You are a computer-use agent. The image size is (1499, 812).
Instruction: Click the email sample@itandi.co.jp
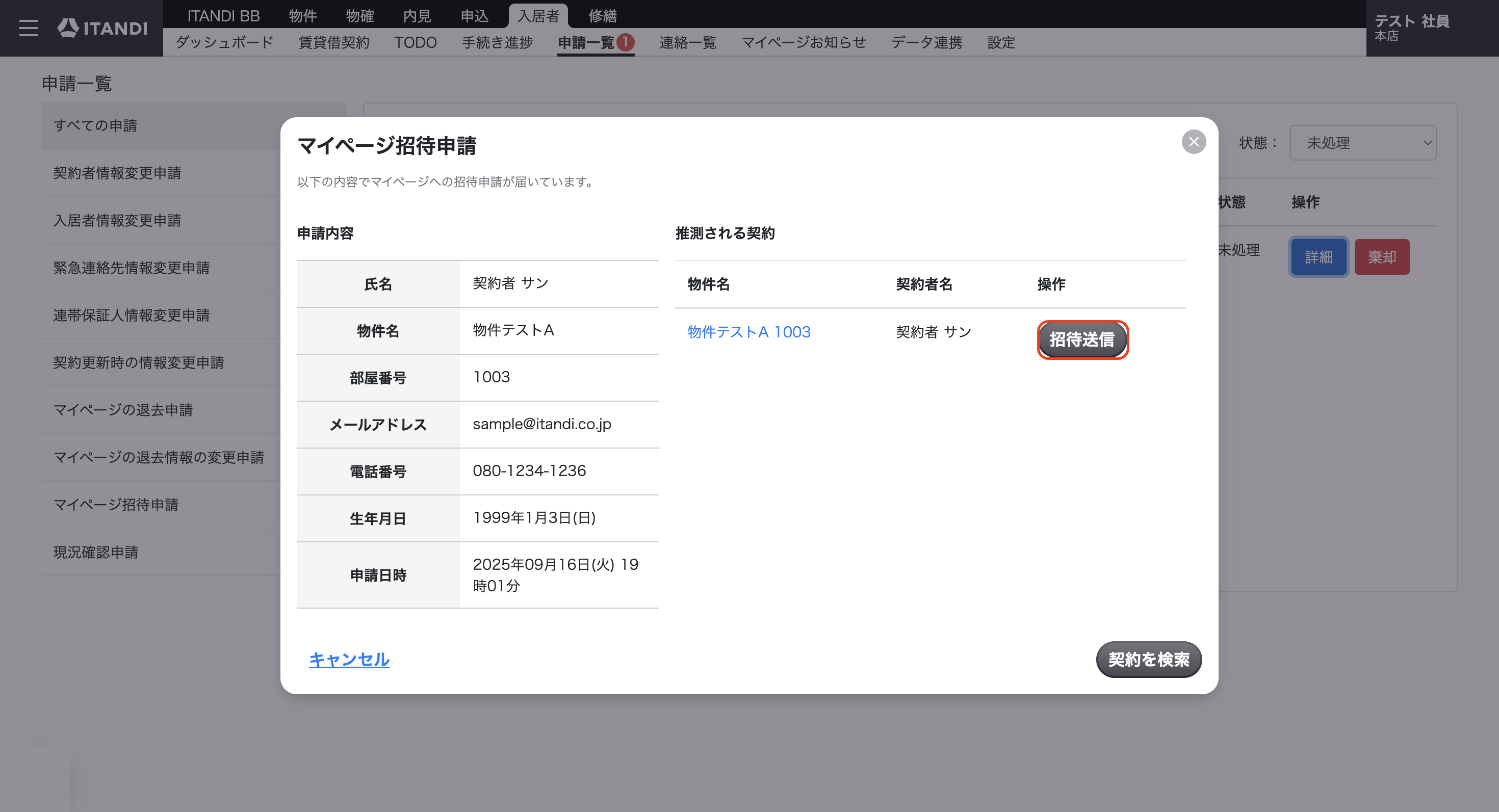542,424
